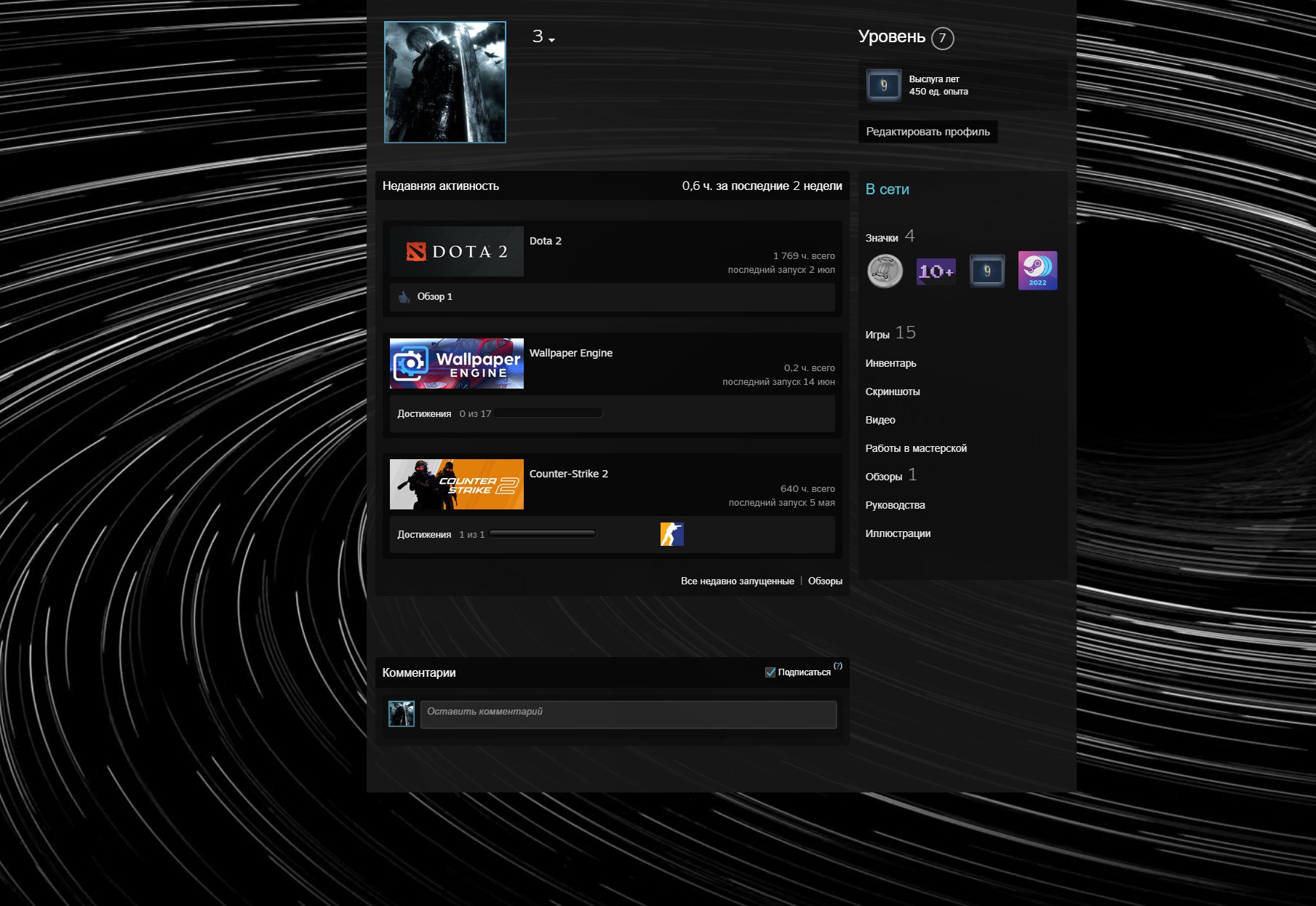Screen dimensions: 1316x906
Task: Open Игры 15 games list
Action: pyautogui.click(x=890, y=333)
